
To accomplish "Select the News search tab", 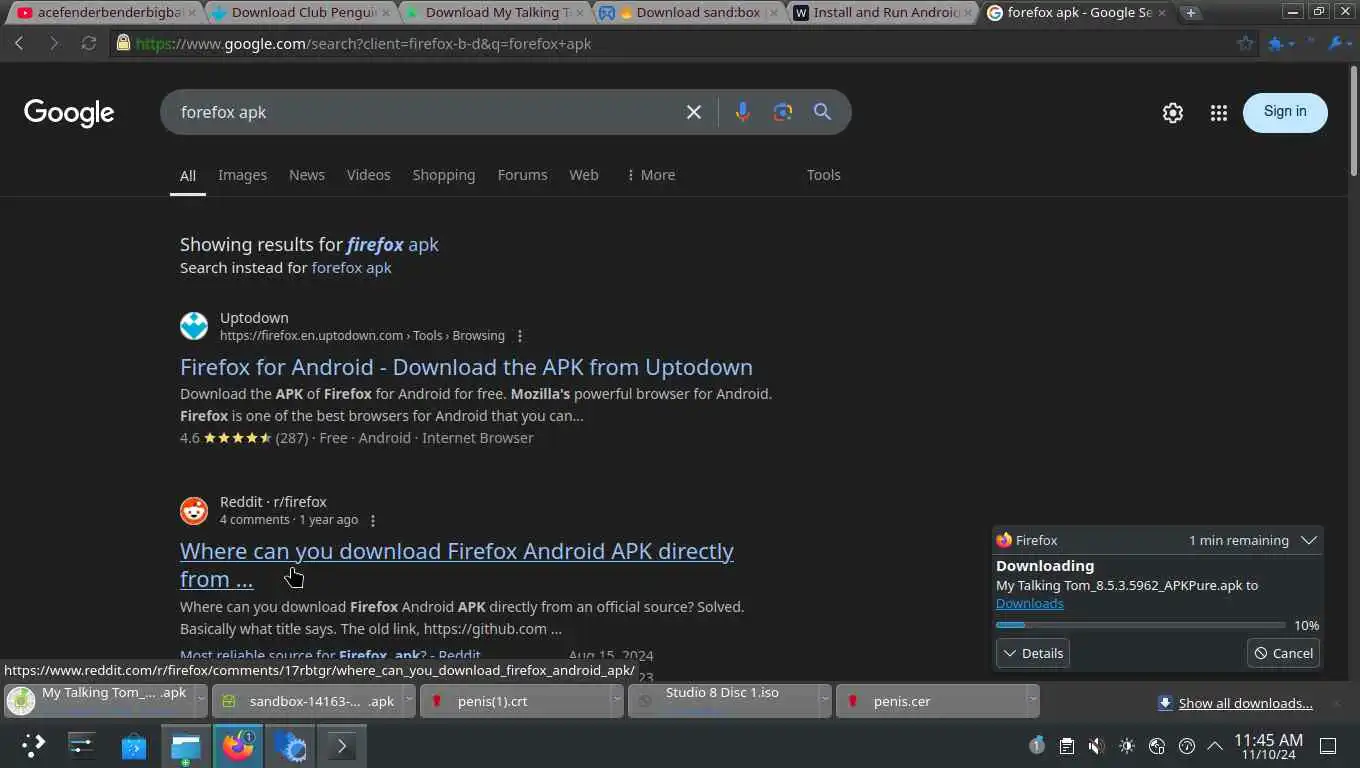I will coord(307,175).
